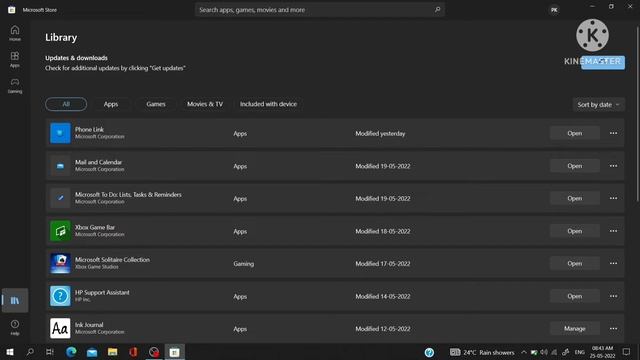Open the HP Support question icon in taskbar
This screenshot has height=360, width=640.
[429, 352]
